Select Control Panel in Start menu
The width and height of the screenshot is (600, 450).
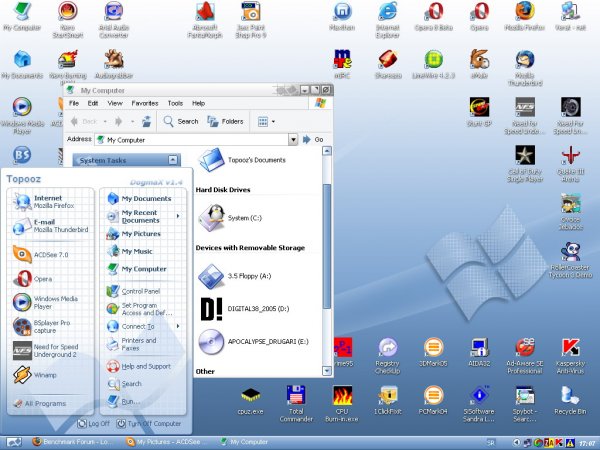pos(134,291)
